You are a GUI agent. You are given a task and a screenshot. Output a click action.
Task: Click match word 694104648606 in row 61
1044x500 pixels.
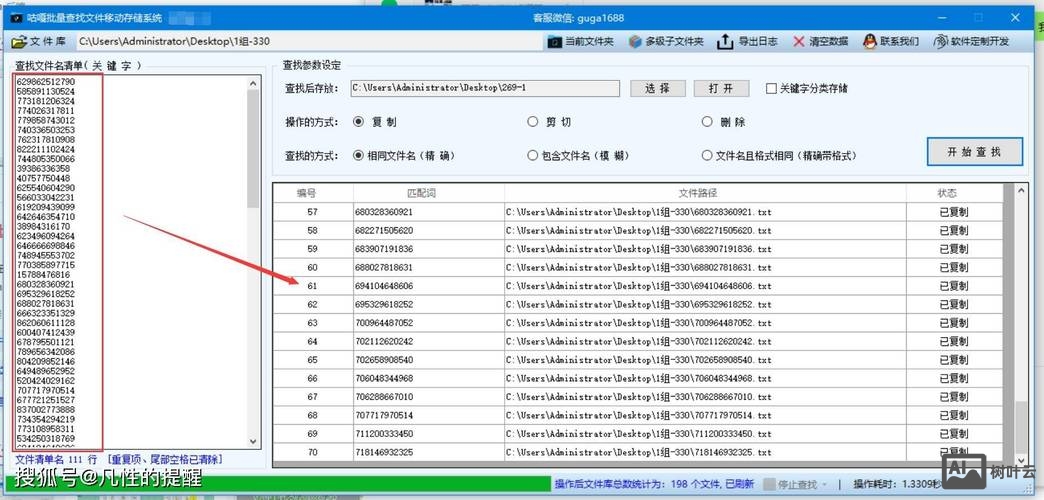[384, 286]
